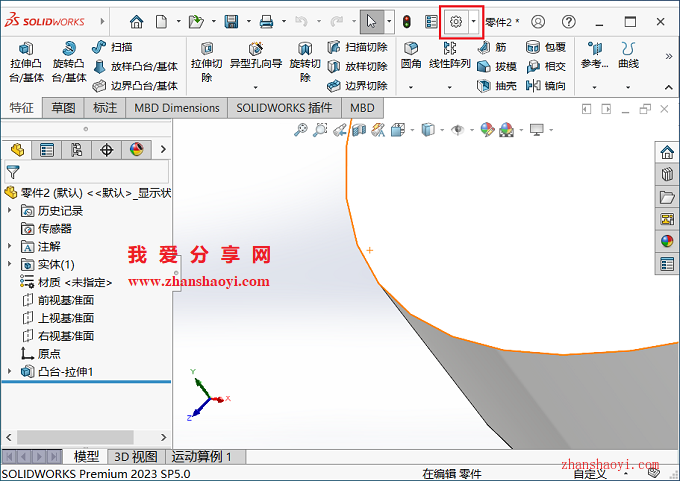The image size is (680, 481).
Task: Open the user login account icon
Action: click(x=538, y=21)
